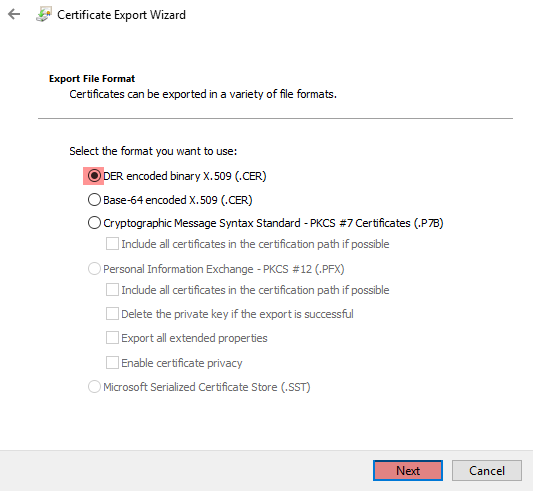Image resolution: width=533 pixels, height=491 pixels.
Task: Select Personal Information Exchange PKCS #12 (.PFX)
Action: (x=94, y=269)
